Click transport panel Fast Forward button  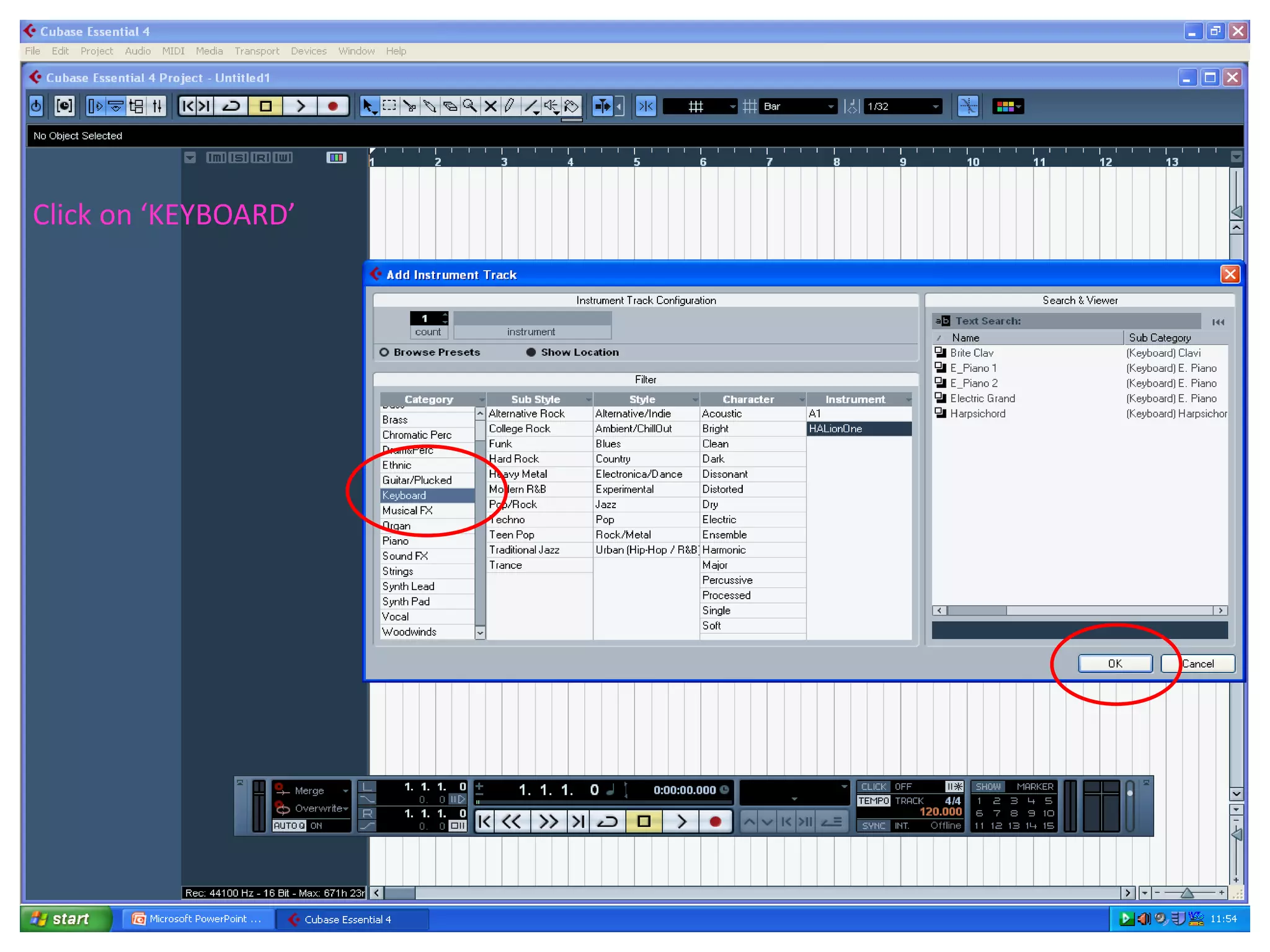(549, 822)
